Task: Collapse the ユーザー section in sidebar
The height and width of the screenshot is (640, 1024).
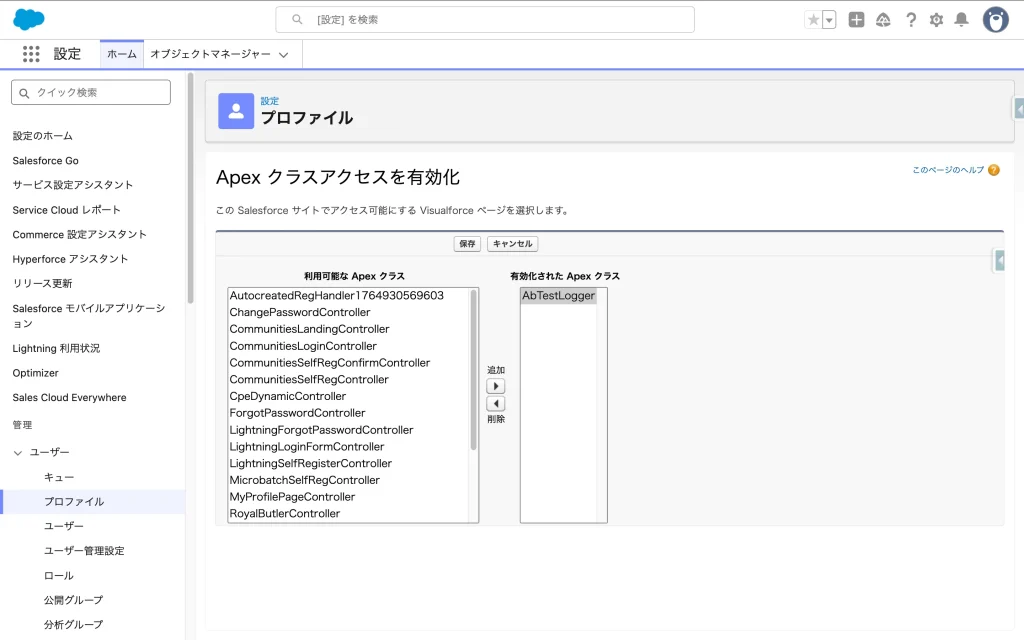Action: point(18,453)
